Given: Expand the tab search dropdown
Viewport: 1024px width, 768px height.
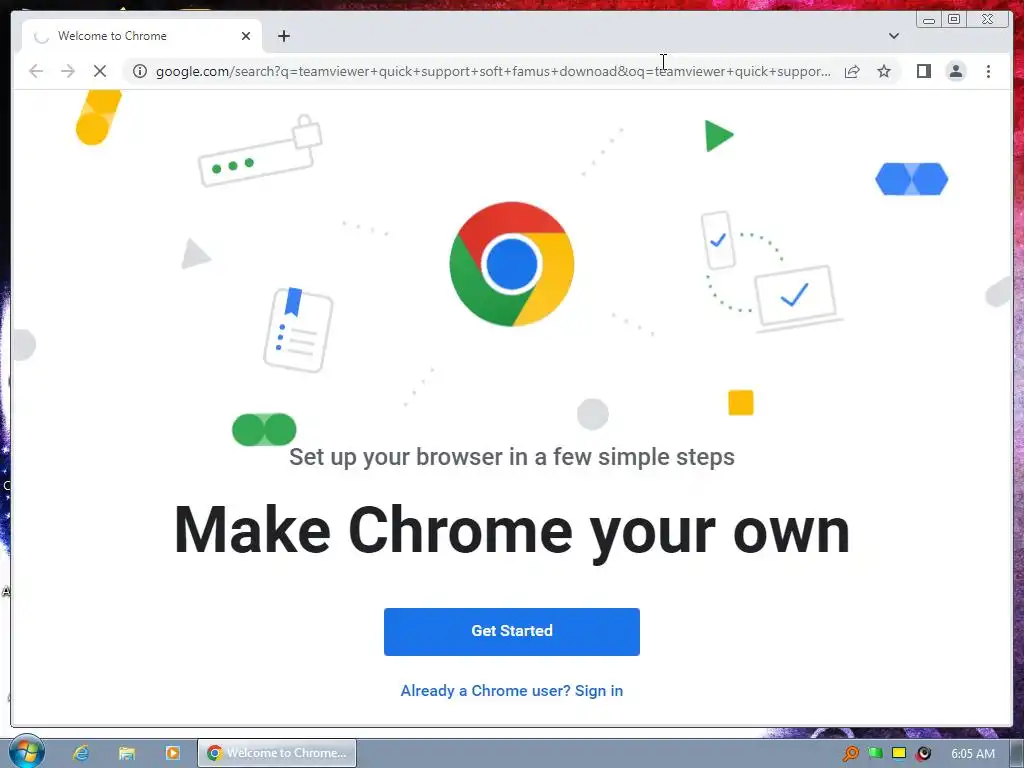Looking at the screenshot, I should click(893, 36).
